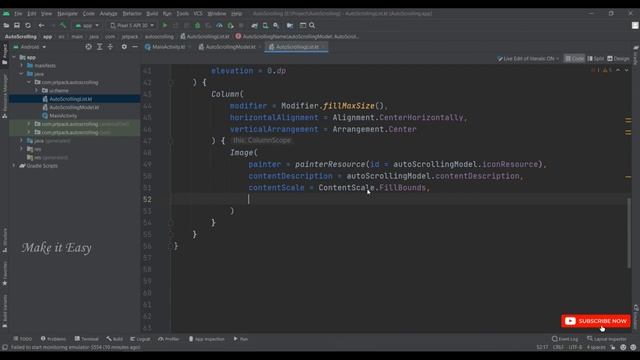Open the File menu
Screen dimensions: 640x360
click(x=18, y=13)
